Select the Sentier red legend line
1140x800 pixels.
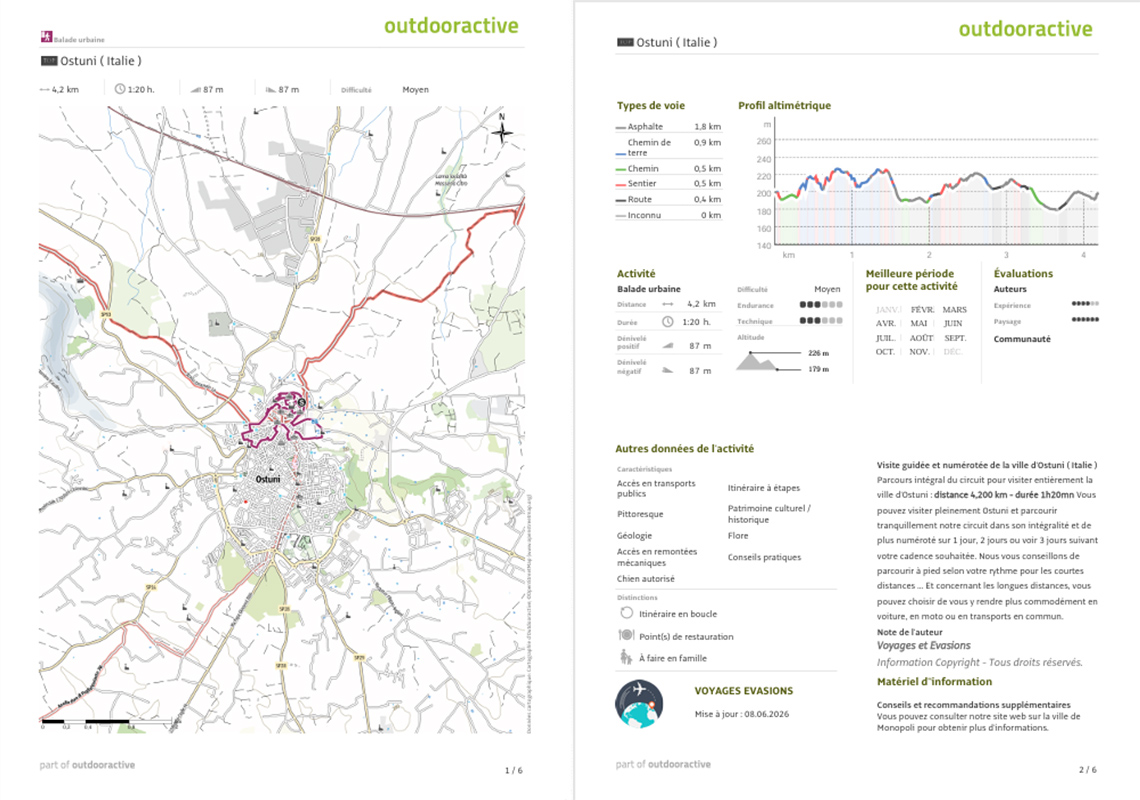[x=620, y=185]
